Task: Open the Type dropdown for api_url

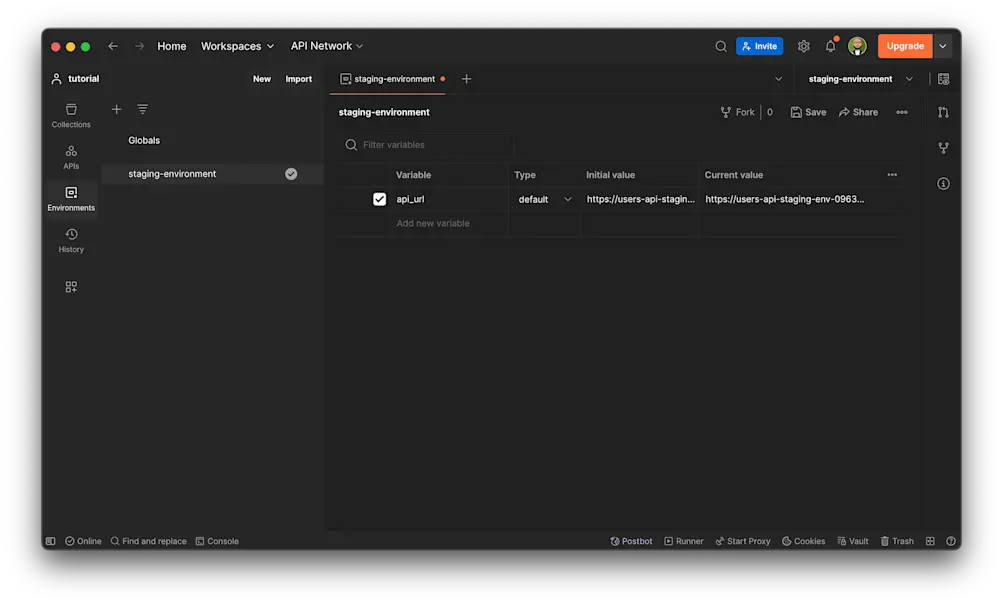Action: point(544,199)
